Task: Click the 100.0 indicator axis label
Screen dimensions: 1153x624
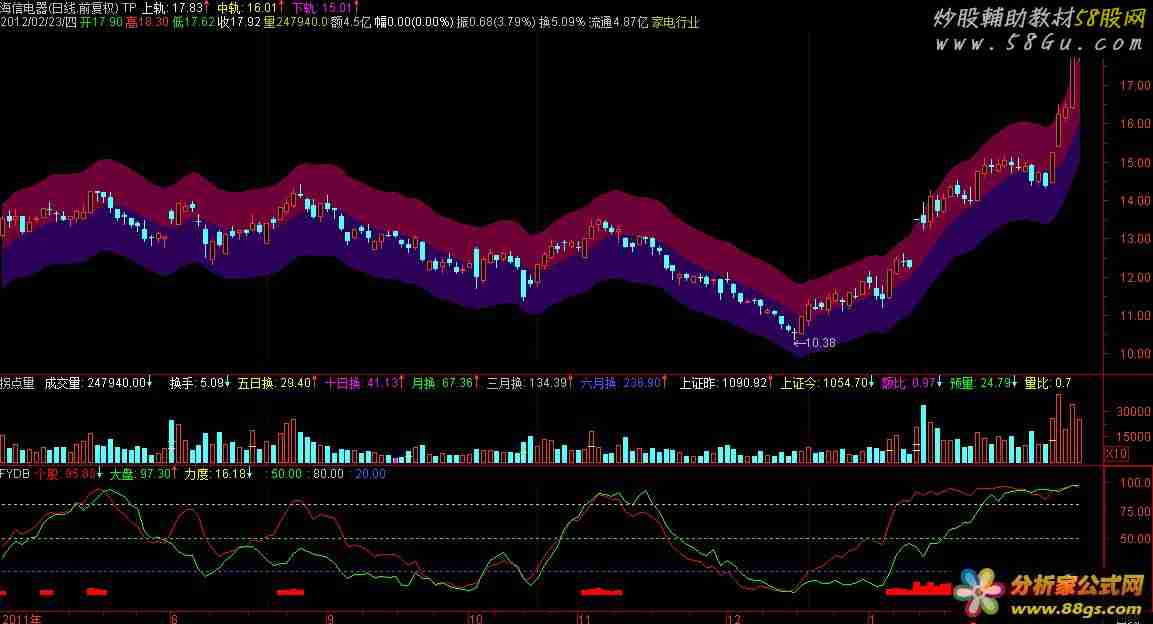Action: [1135, 483]
